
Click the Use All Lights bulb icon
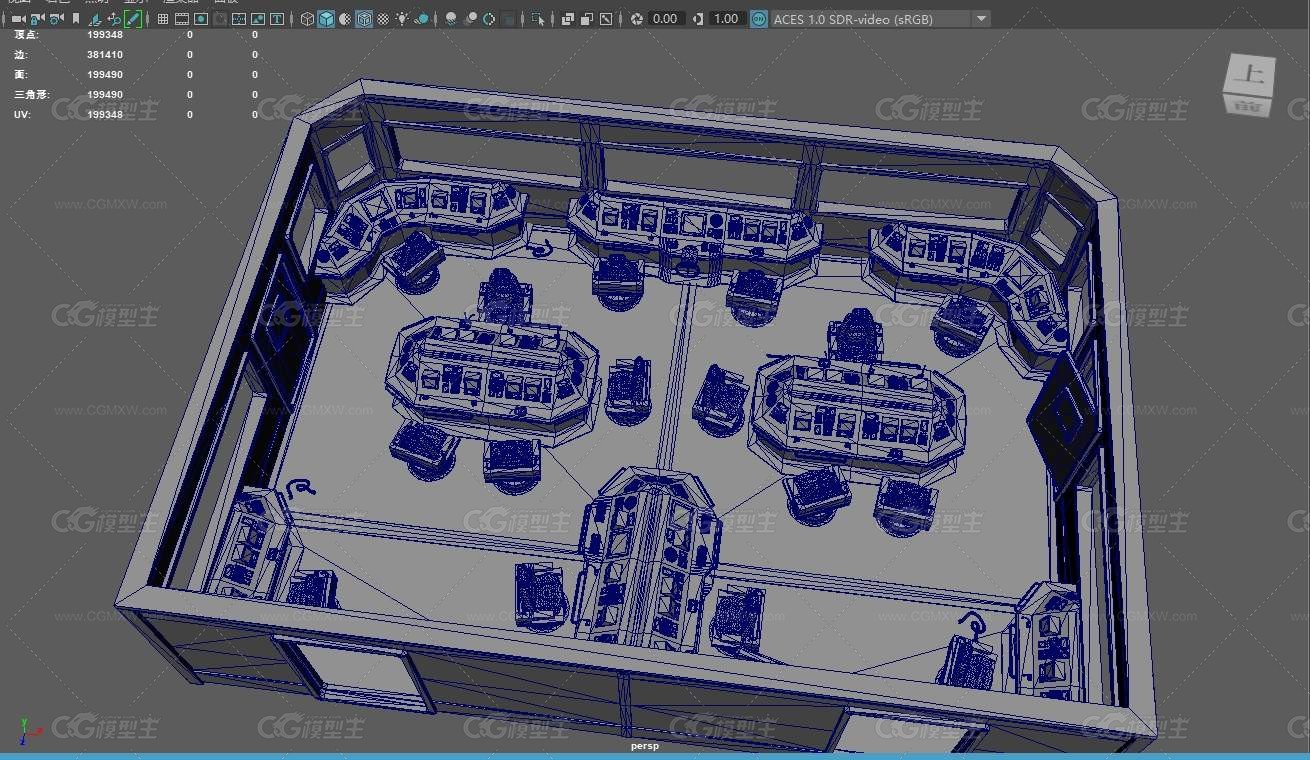(402, 19)
